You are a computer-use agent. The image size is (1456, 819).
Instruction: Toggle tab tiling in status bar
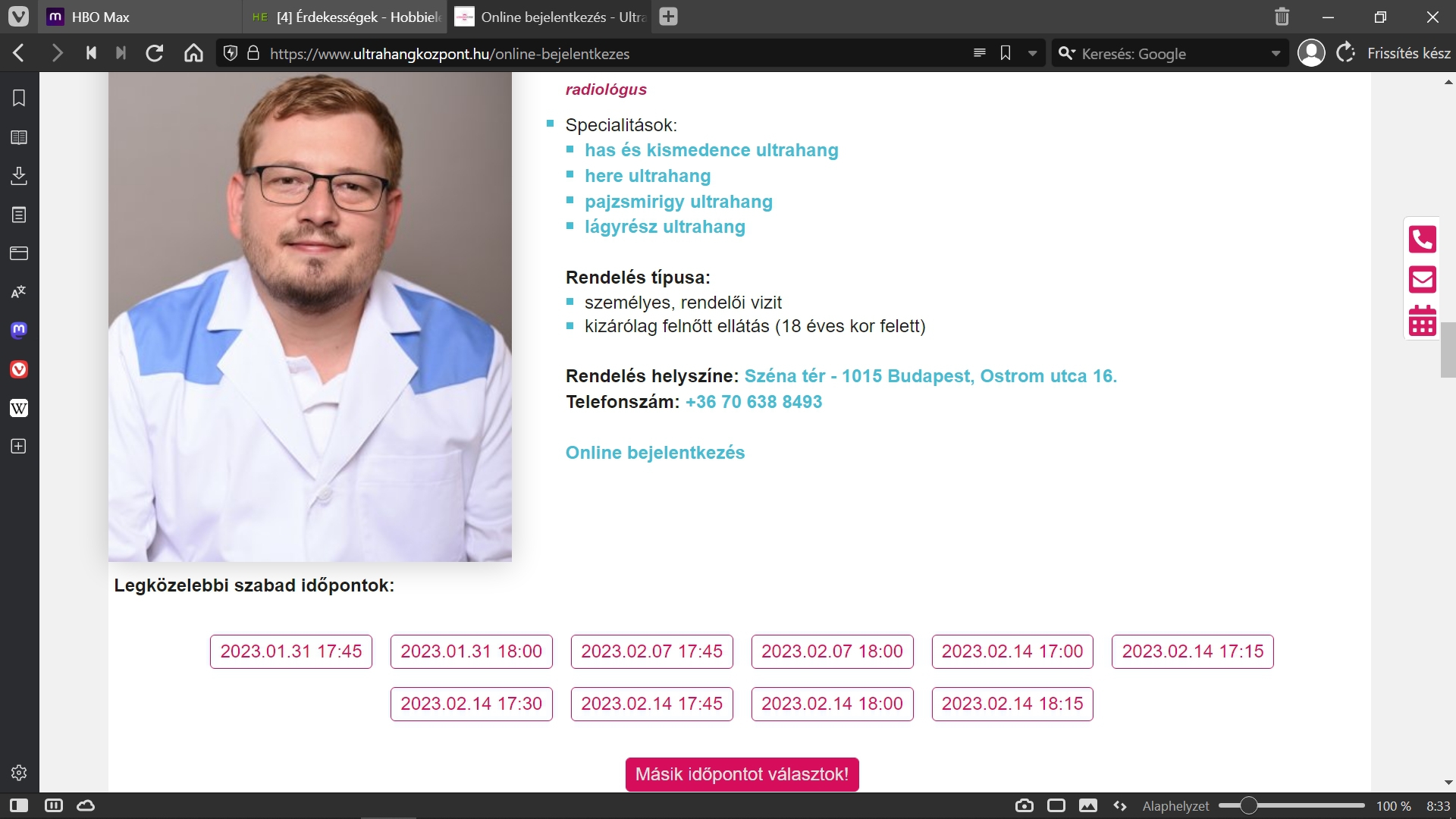coord(1056,805)
